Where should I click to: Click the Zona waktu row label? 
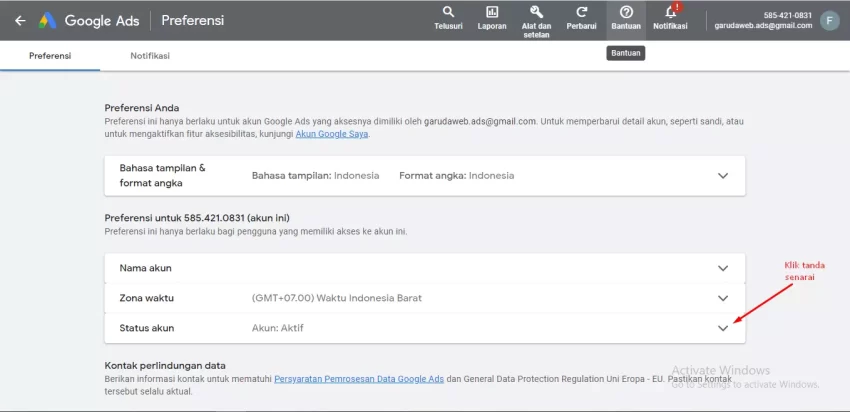pos(146,298)
